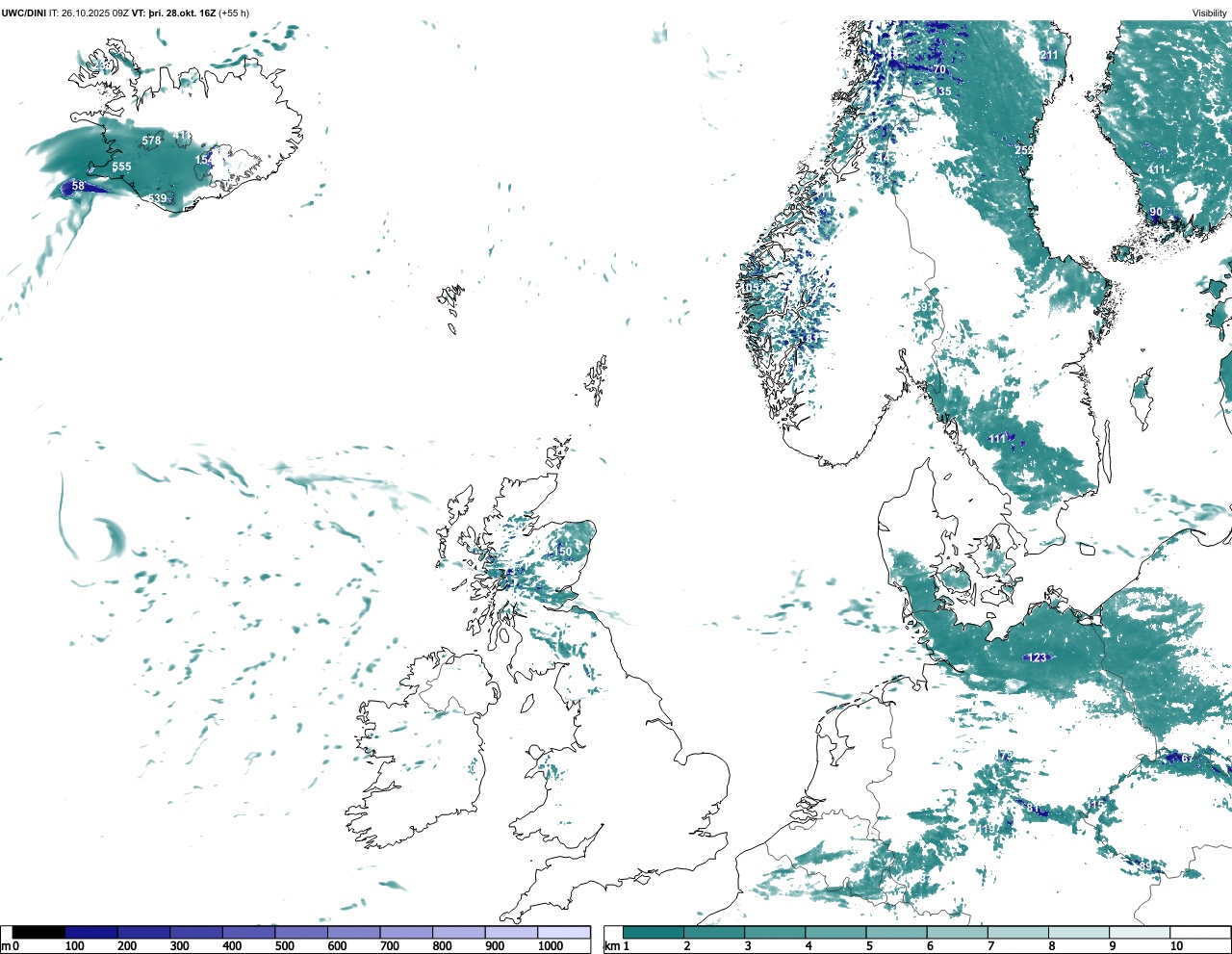Click the '123' value on the Baltic coast
This screenshot has width=1232, height=954.
point(1038,657)
